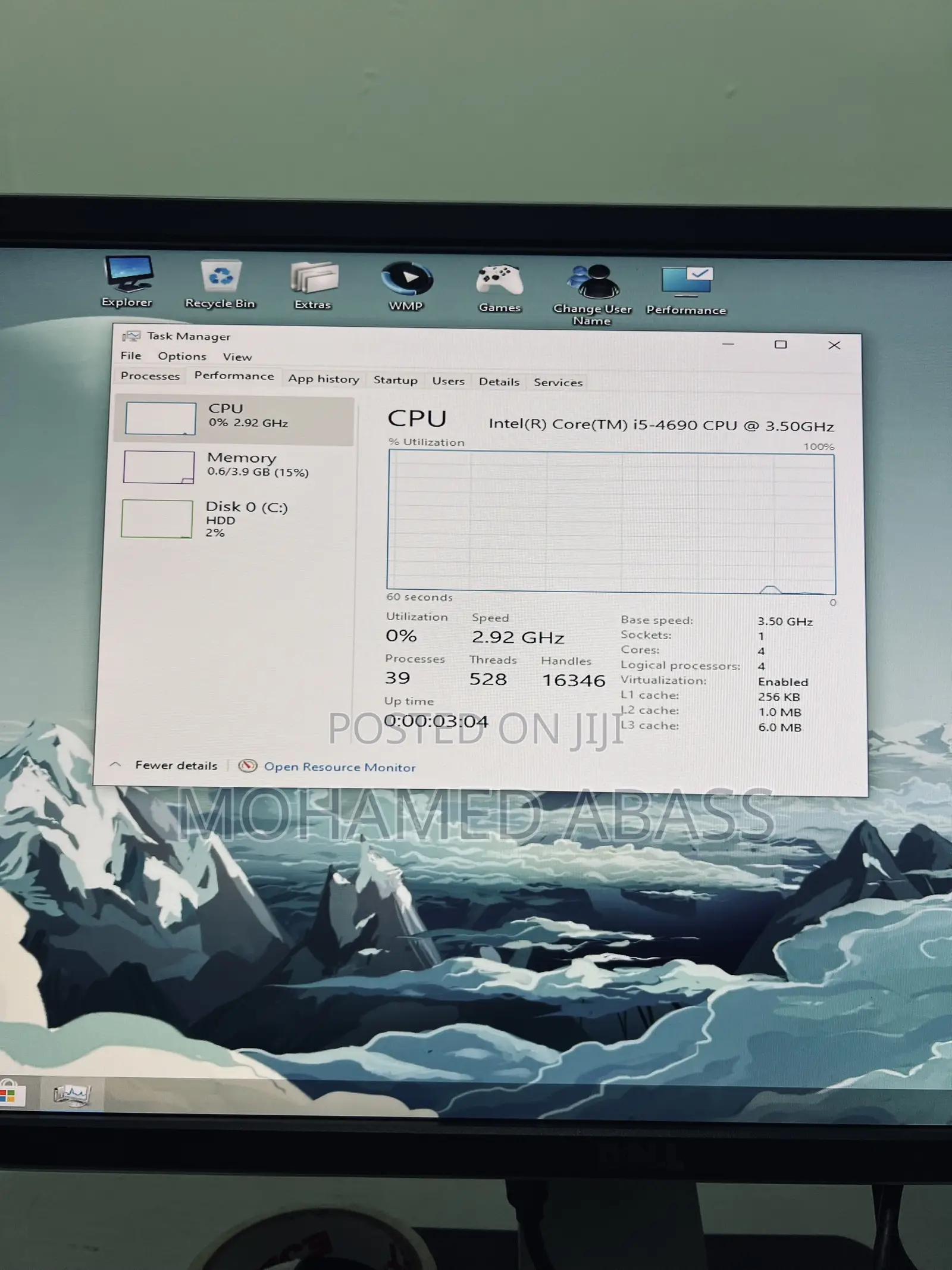Click the base speed 3.50 GHz value
This screenshot has height=1270, width=952.
tap(785, 621)
